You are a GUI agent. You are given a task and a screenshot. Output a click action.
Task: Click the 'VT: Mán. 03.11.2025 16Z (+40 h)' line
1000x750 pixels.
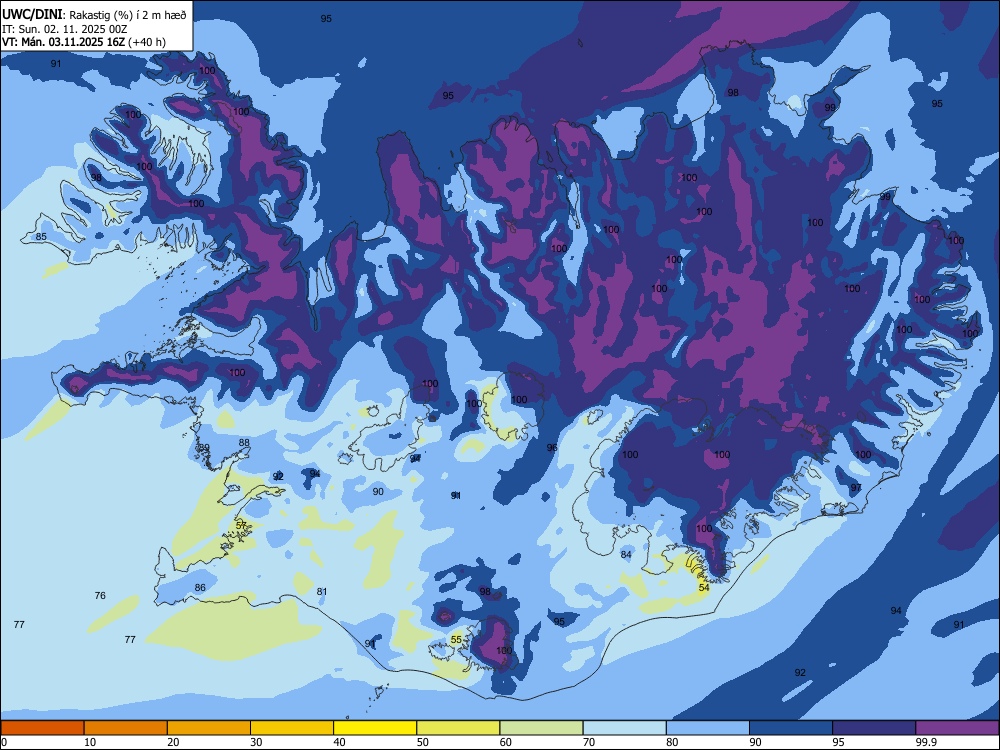[x=84, y=42]
